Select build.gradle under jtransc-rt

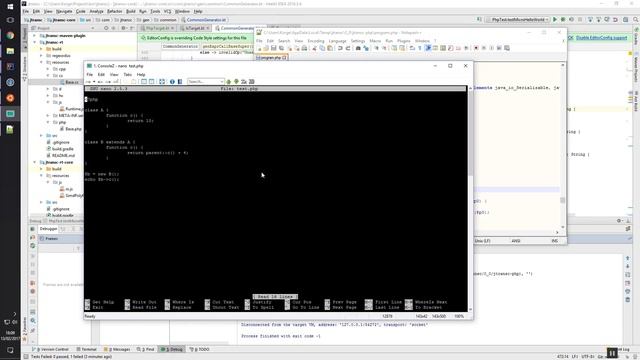[x=60, y=149]
